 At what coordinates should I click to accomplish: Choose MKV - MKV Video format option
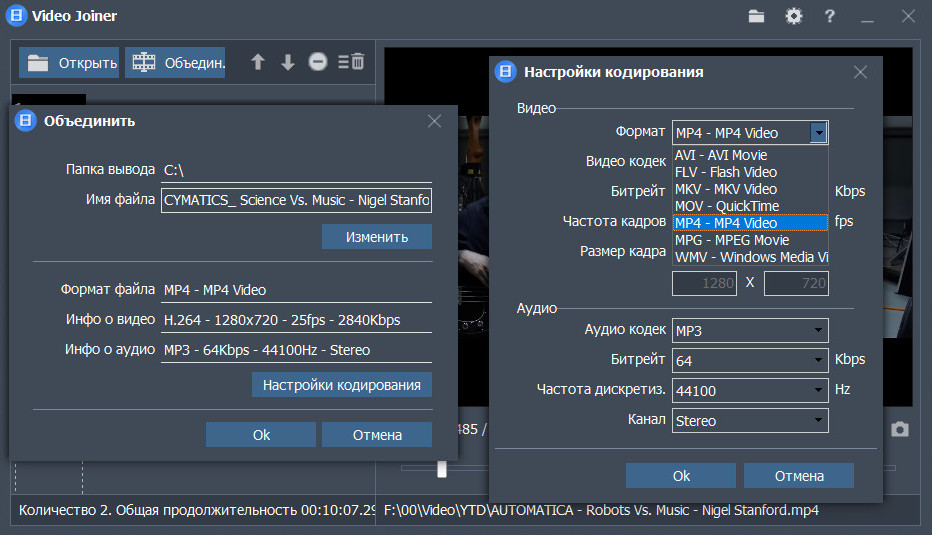[x=726, y=189]
